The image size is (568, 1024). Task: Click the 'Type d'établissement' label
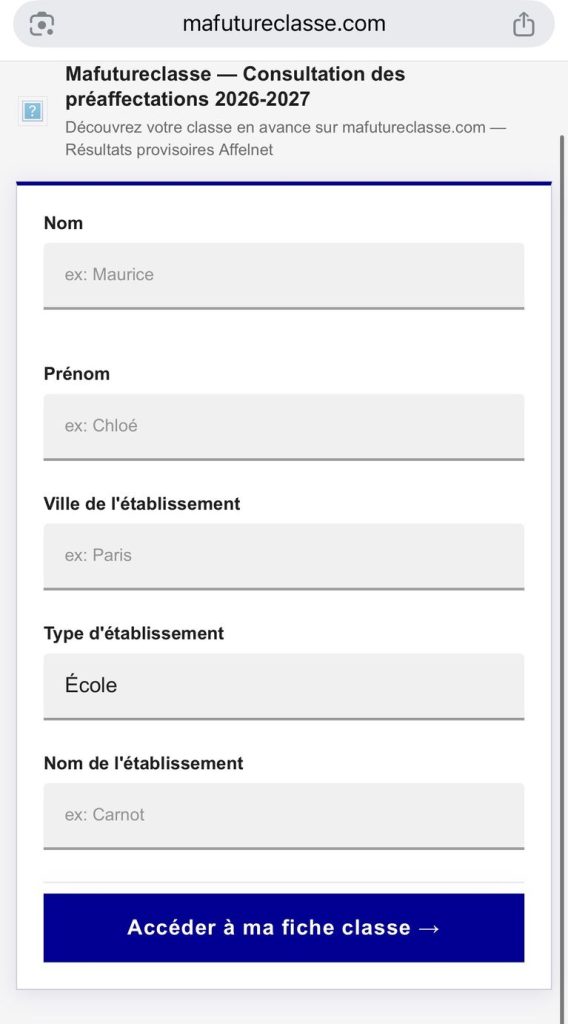coord(134,633)
